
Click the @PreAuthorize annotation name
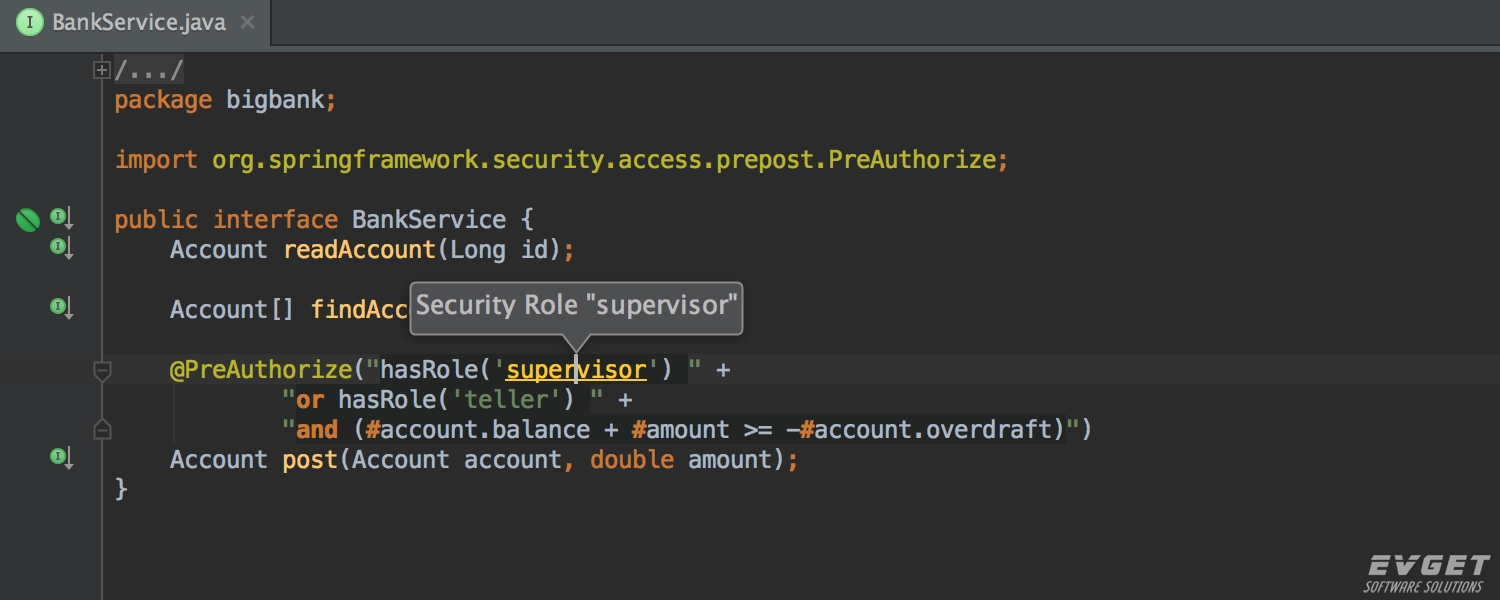262,370
